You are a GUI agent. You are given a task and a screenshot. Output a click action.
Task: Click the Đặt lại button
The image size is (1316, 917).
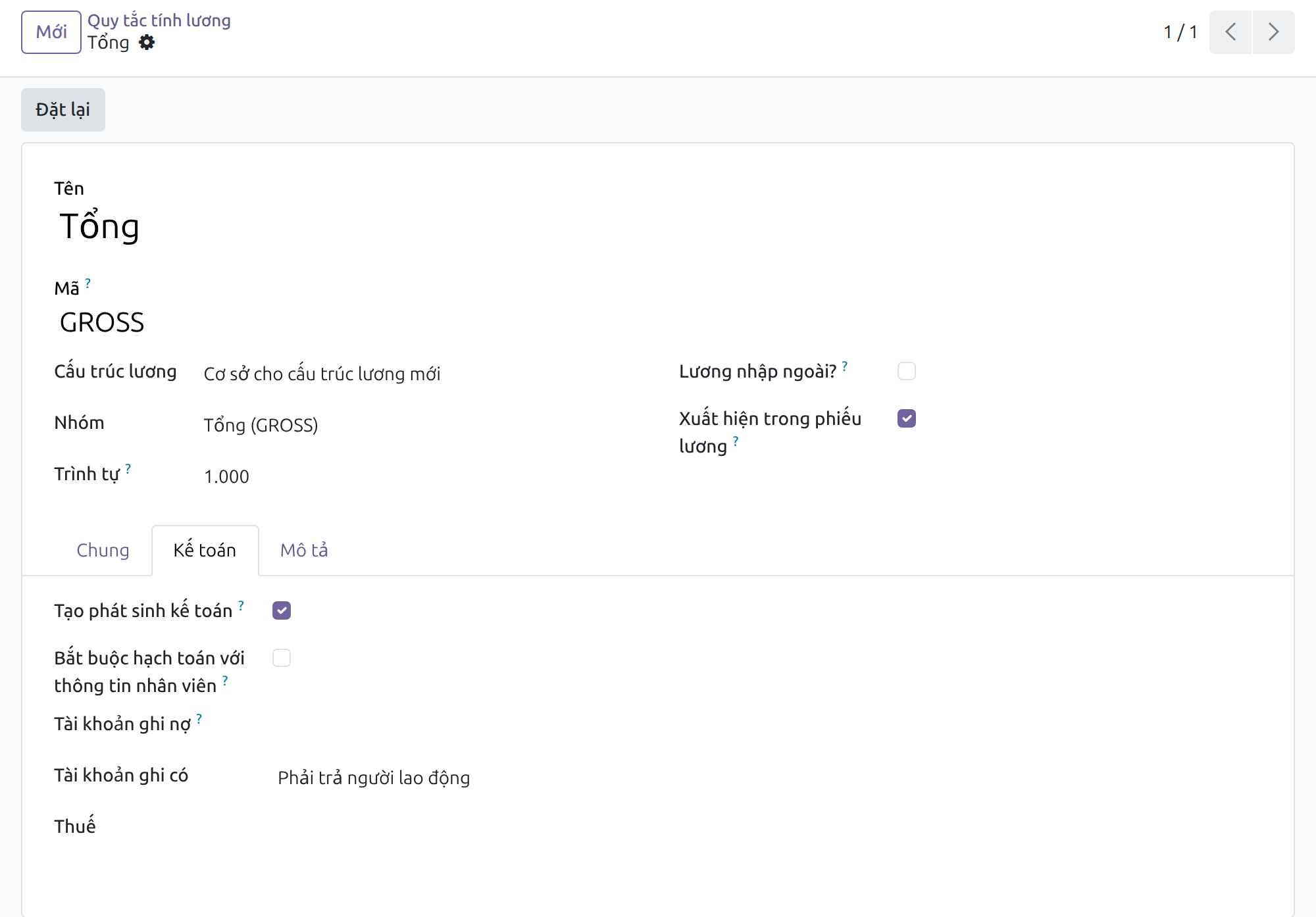pyautogui.click(x=63, y=109)
